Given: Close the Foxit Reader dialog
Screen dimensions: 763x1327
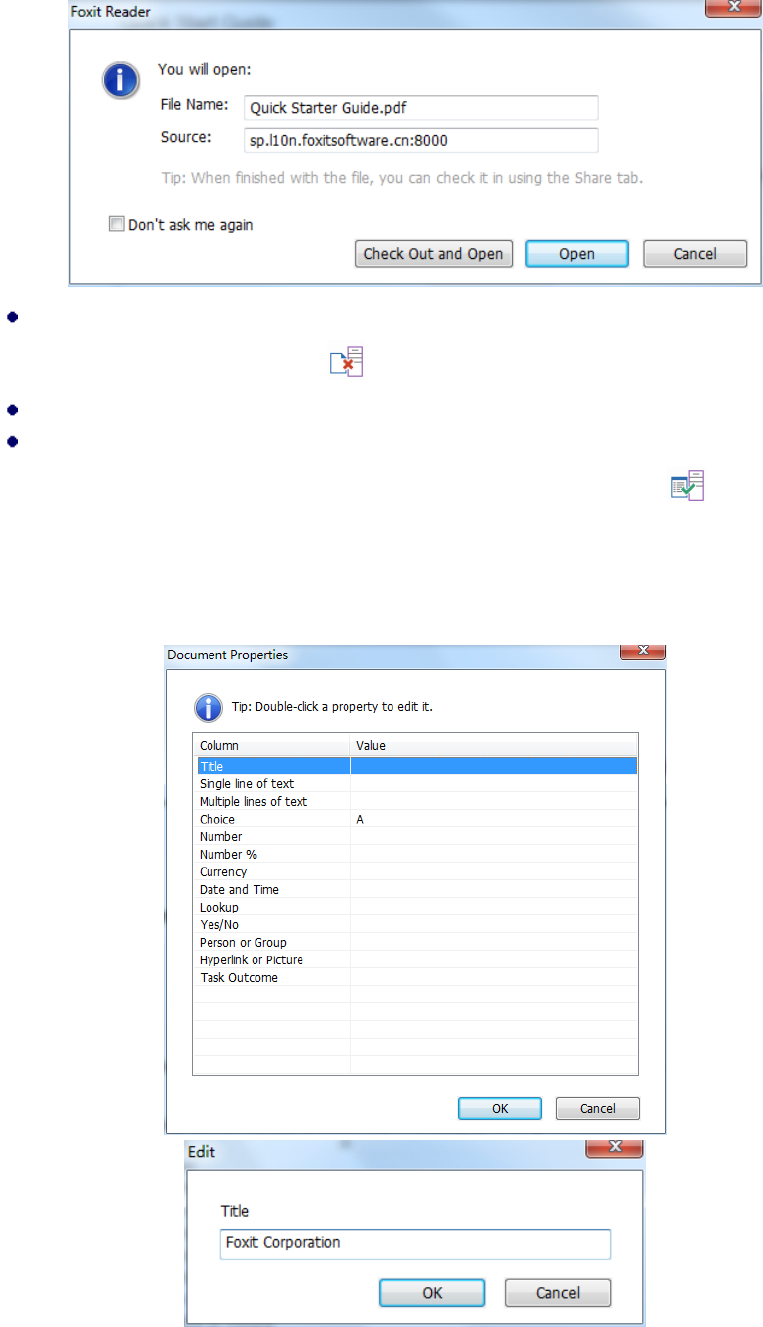Looking at the screenshot, I should [734, 8].
